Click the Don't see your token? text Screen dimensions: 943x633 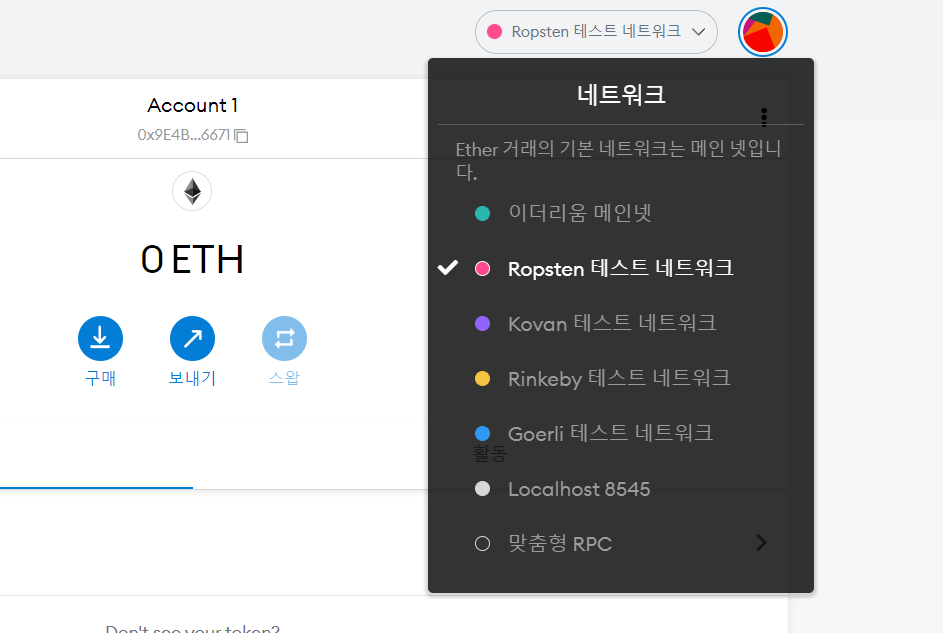(192, 629)
